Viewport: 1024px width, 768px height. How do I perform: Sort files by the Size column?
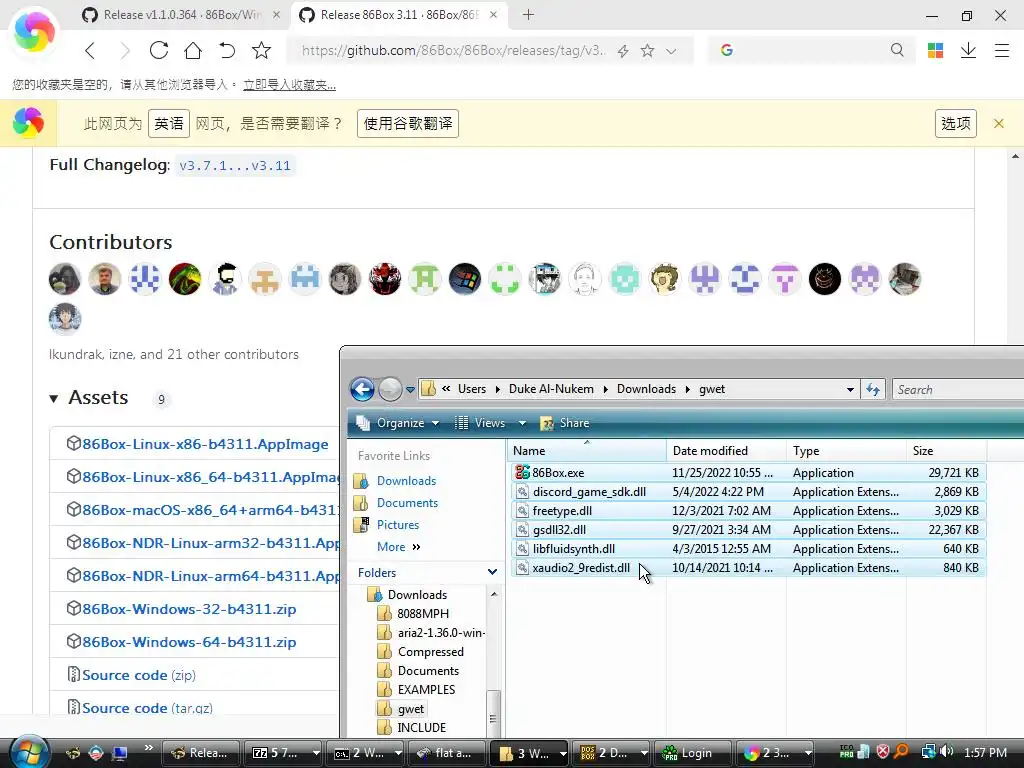[946, 451]
